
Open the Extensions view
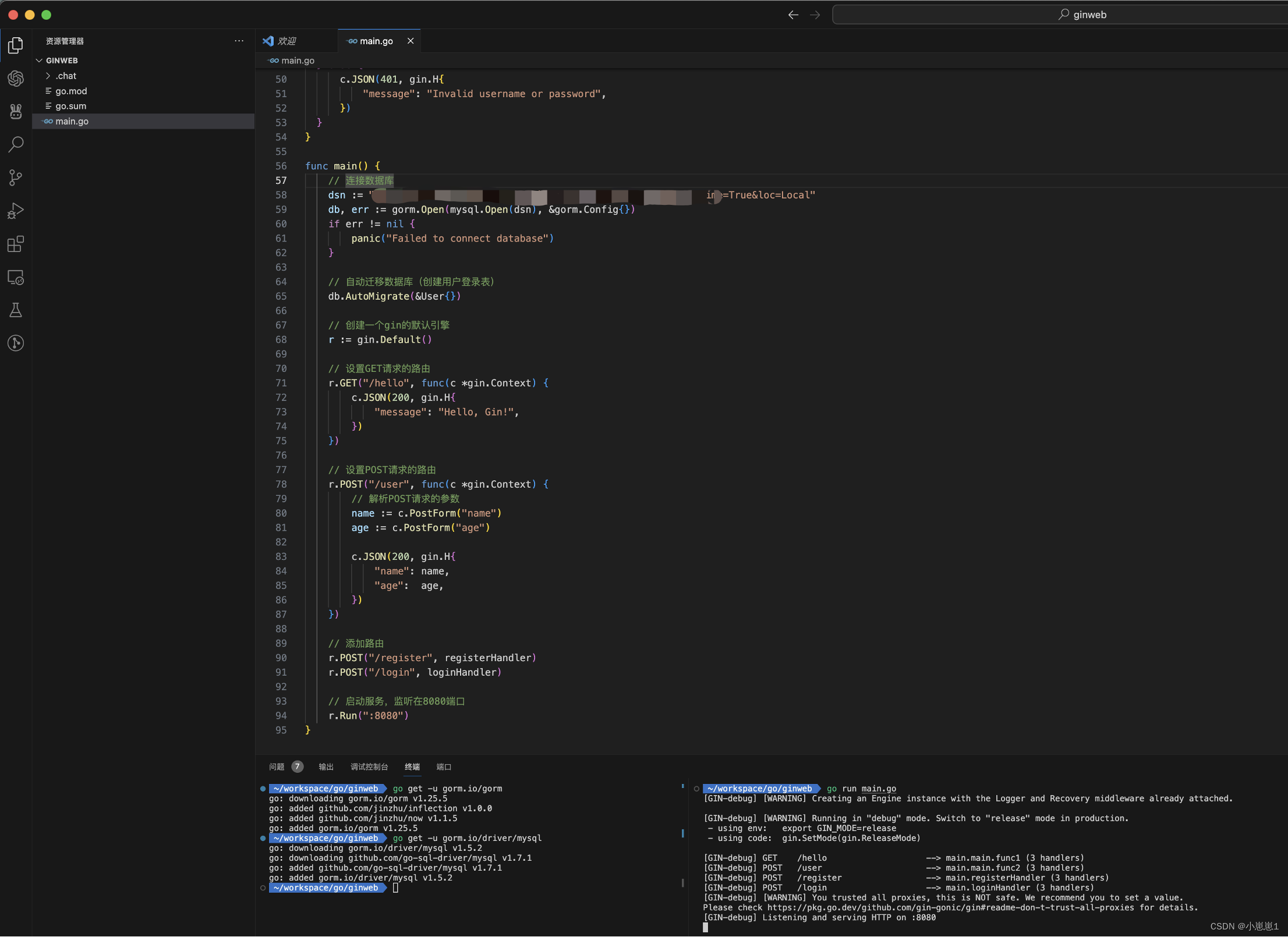point(16,244)
